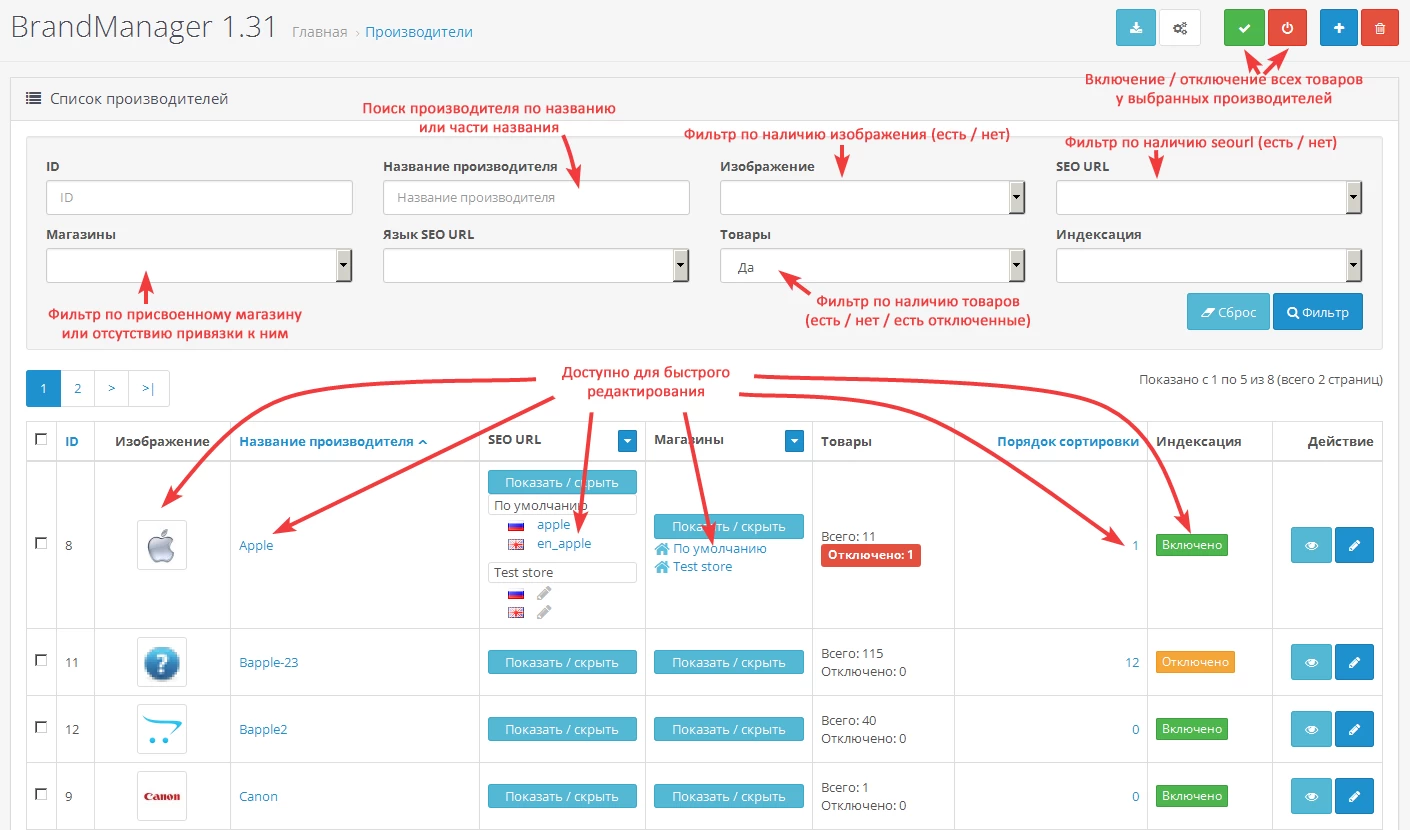Image resolution: width=1410 pixels, height=830 pixels.
Task: Click Canon logo image thumbnail
Action: (162, 796)
